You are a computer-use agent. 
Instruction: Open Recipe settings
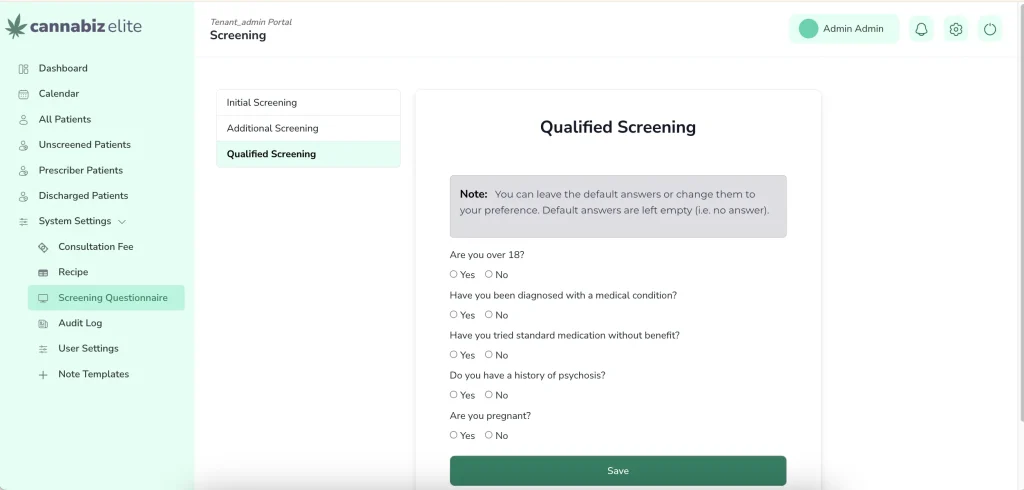coord(73,272)
